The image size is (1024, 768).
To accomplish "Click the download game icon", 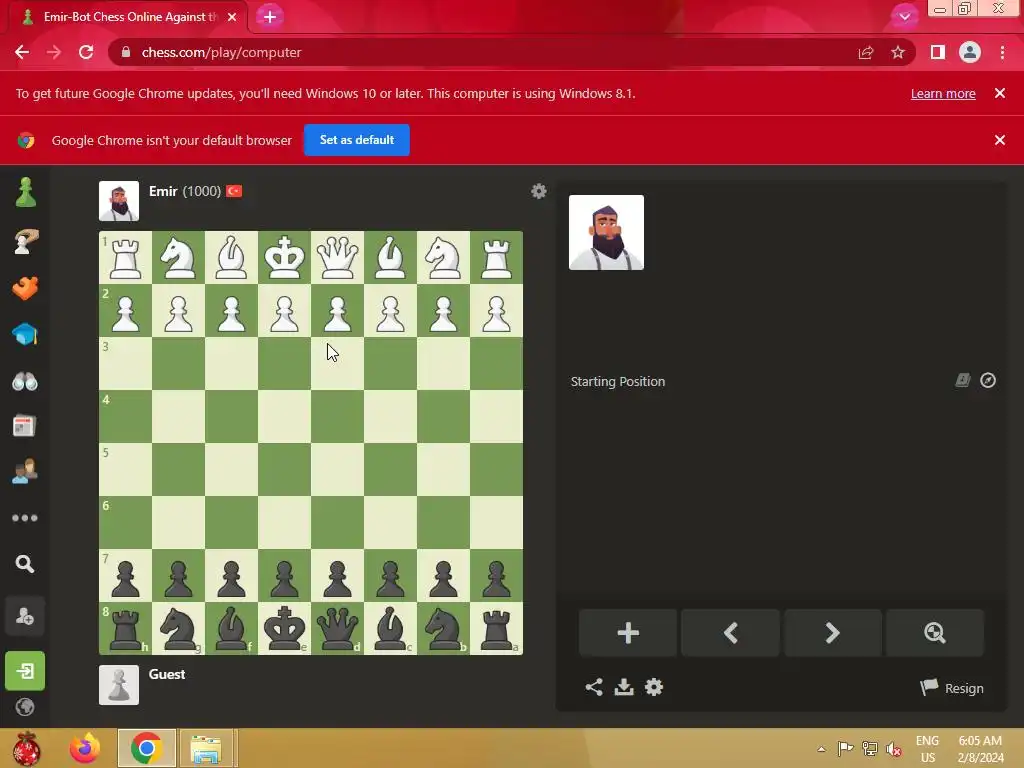I will coord(624,687).
